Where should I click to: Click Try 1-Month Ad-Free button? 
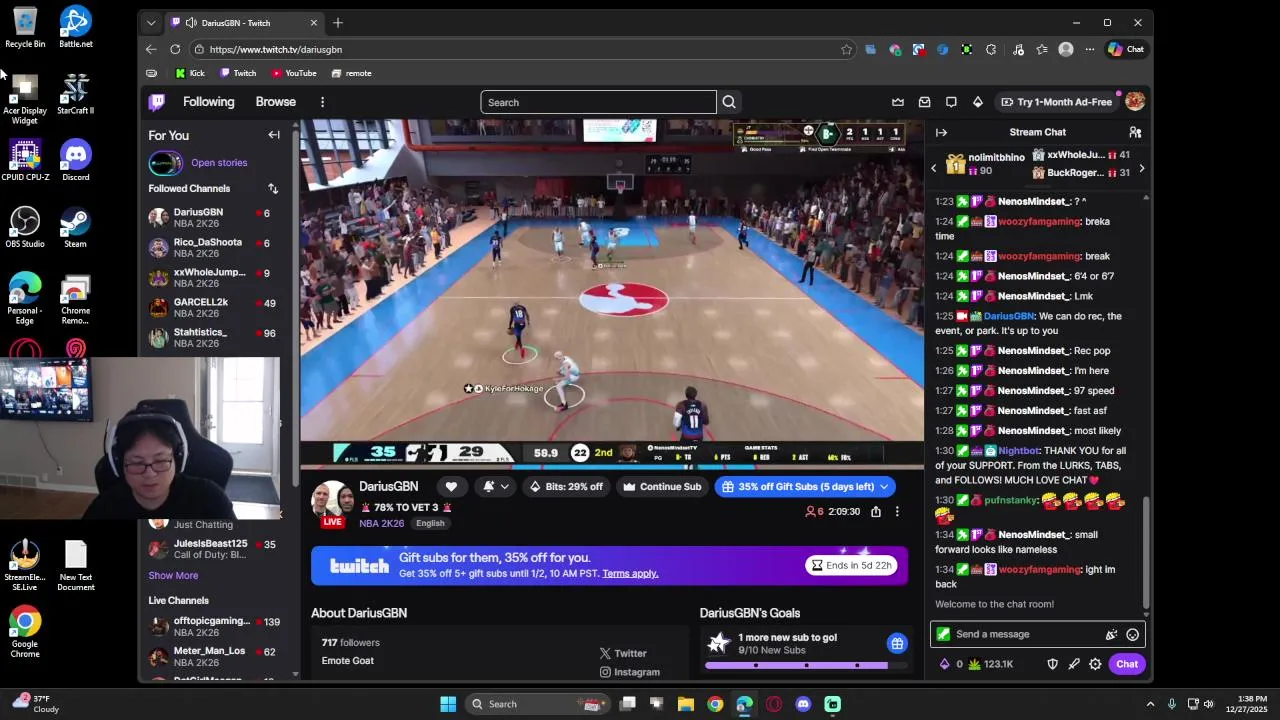[1056, 102]
